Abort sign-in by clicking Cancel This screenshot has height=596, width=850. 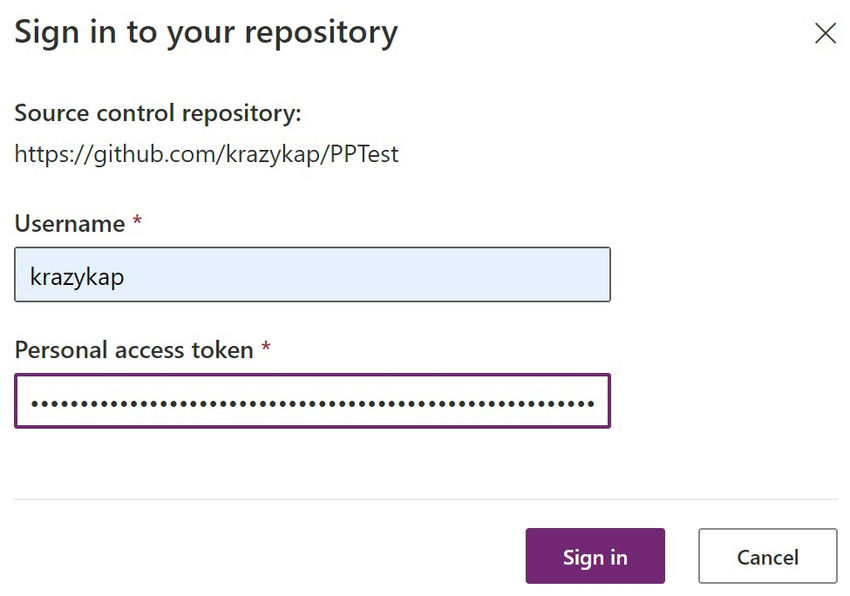click(x=767, y=557)
